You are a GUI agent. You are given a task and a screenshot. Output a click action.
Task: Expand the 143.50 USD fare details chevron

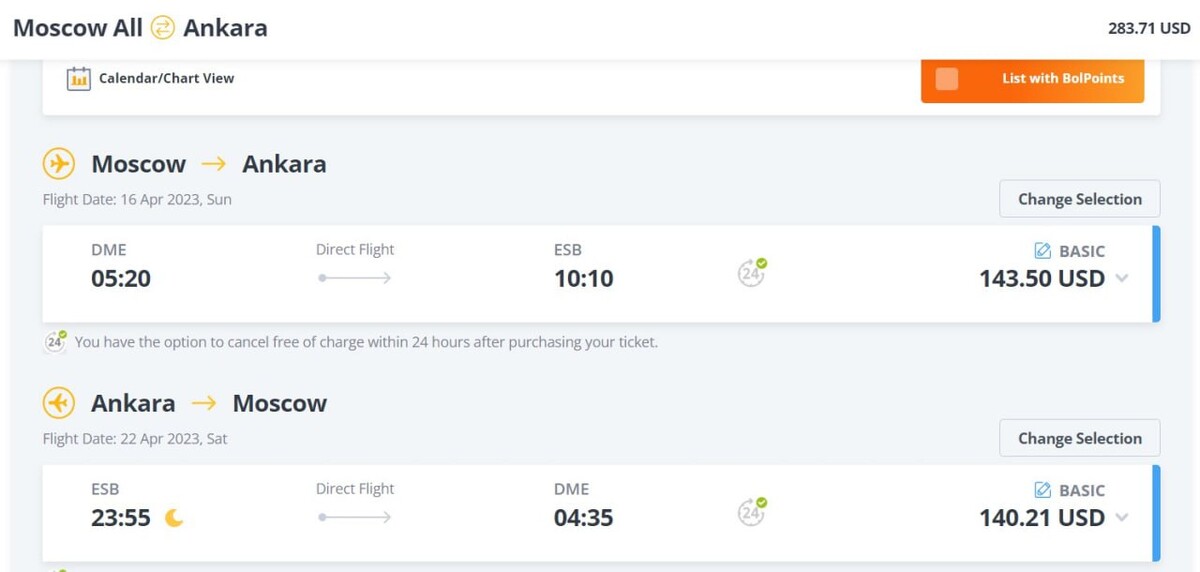pos(1121,279)
